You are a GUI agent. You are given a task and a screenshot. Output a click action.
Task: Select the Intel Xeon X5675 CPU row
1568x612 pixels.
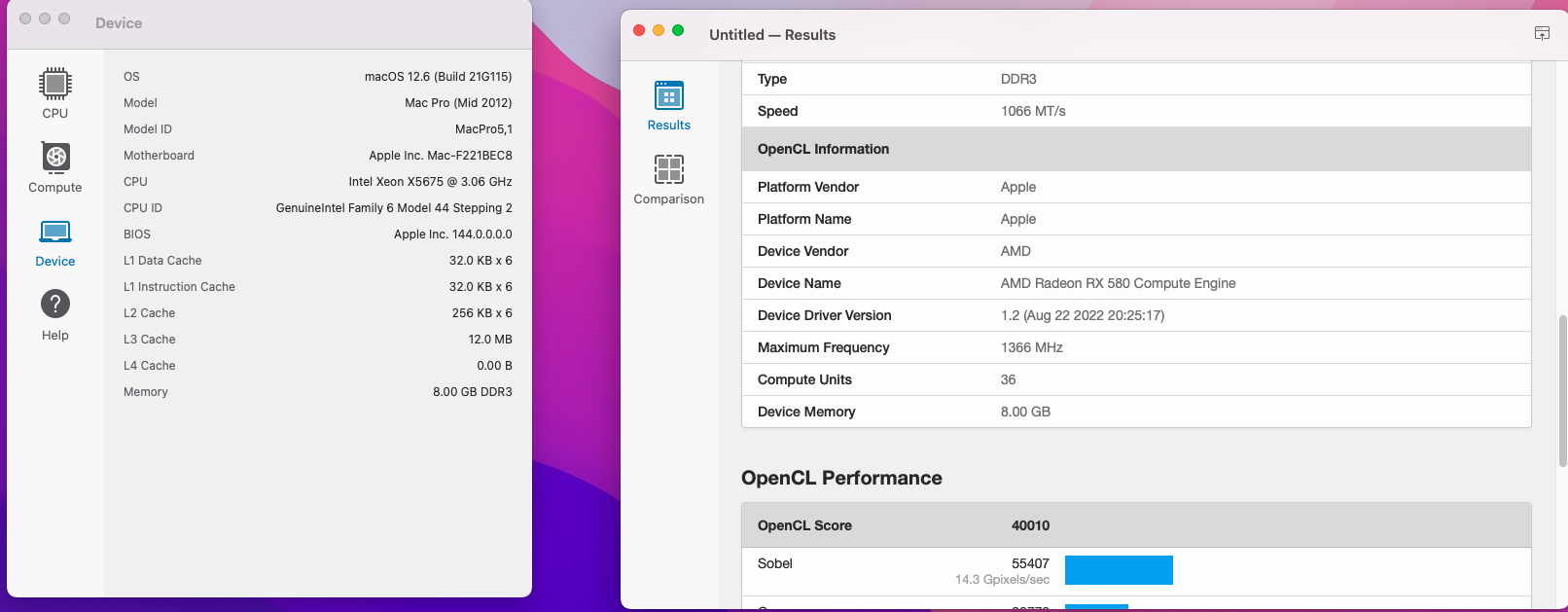[317, 181]
